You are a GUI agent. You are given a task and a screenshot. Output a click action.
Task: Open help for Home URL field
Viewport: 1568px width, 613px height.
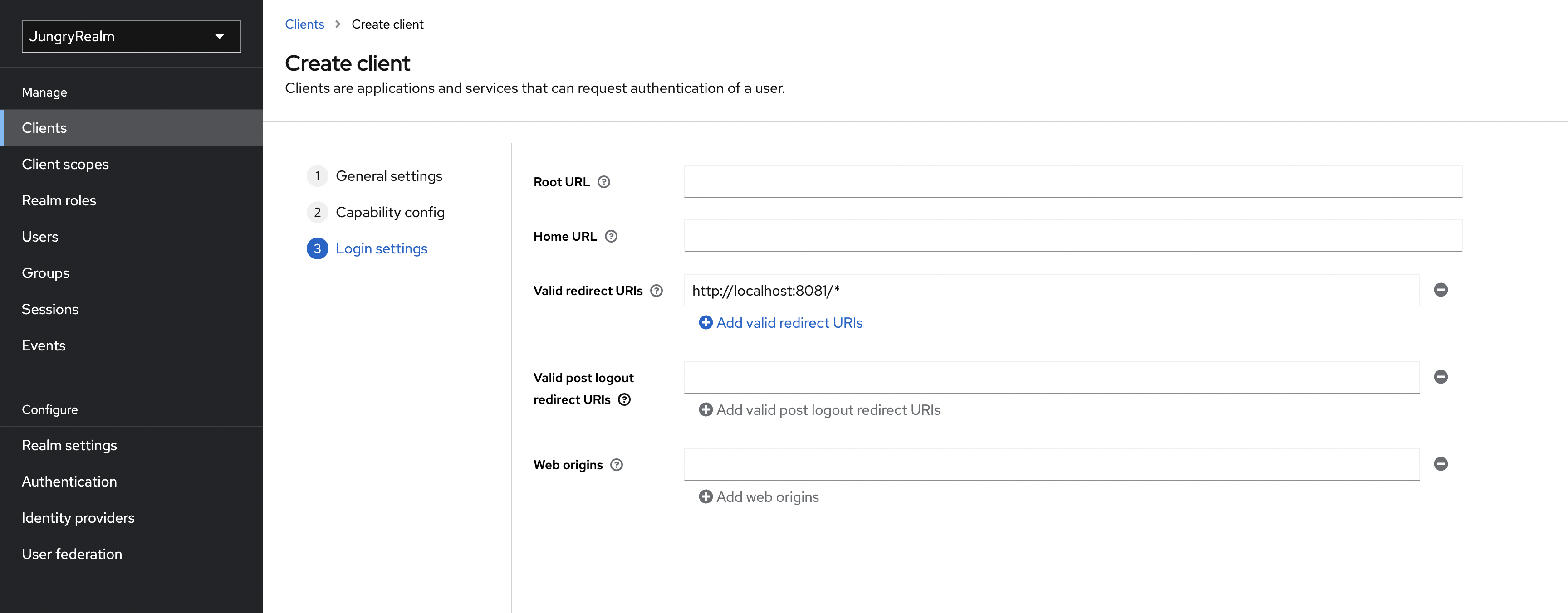(x=611, y=237)
